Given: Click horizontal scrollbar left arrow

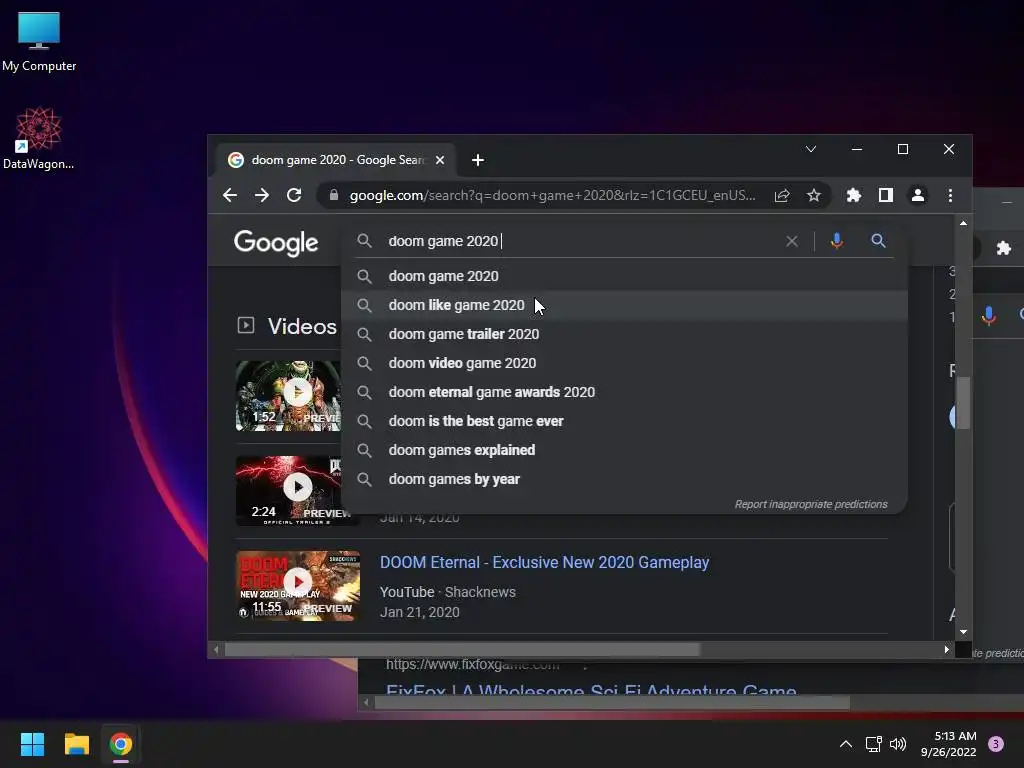Looking at the screenshot, I should [x=216, y=650].
